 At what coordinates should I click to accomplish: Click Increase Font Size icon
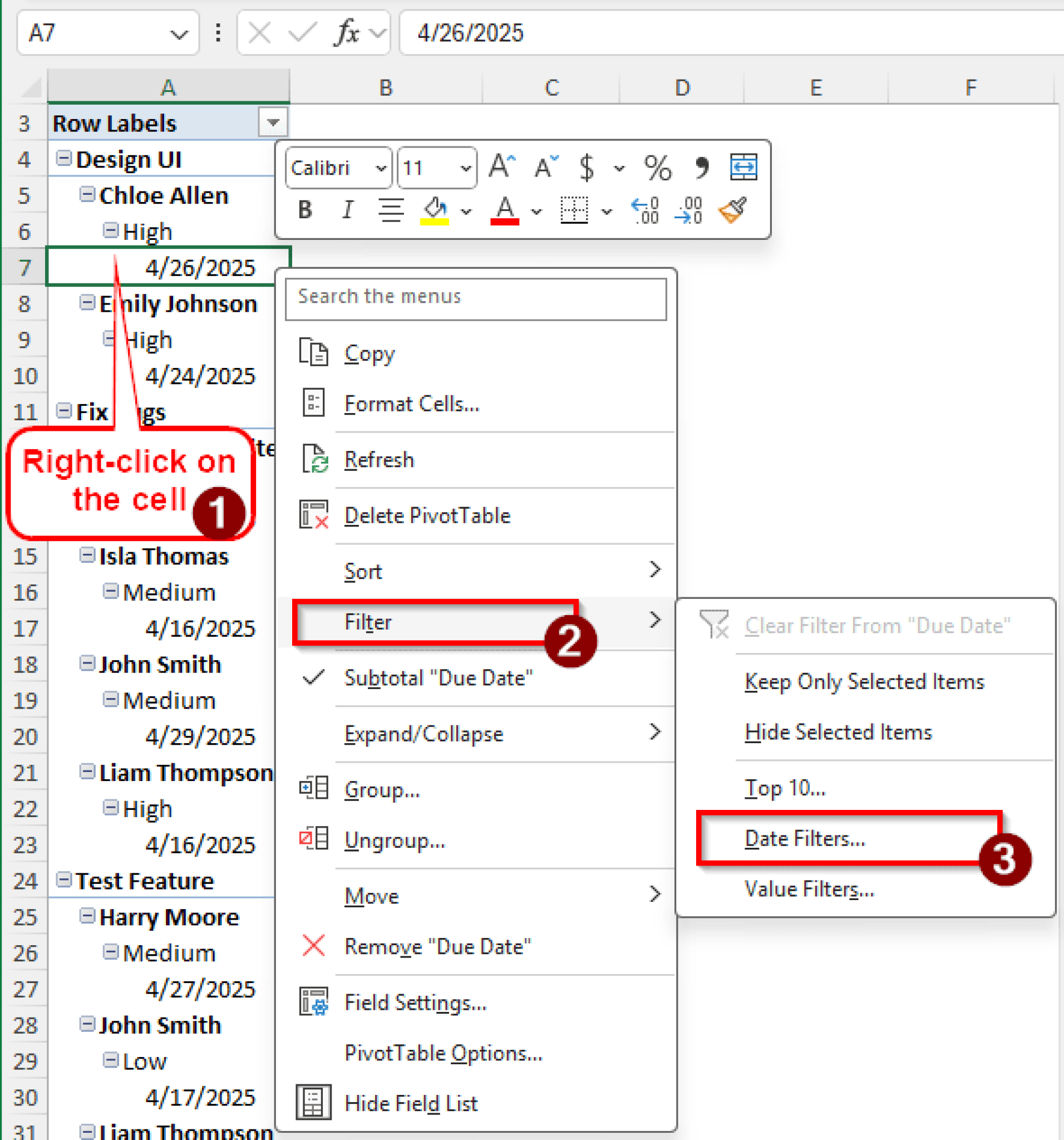tap(501, 167)
